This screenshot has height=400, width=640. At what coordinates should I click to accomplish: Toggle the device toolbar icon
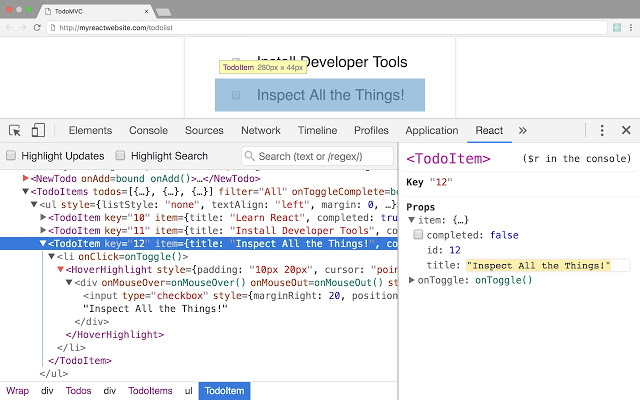point(38,131)
